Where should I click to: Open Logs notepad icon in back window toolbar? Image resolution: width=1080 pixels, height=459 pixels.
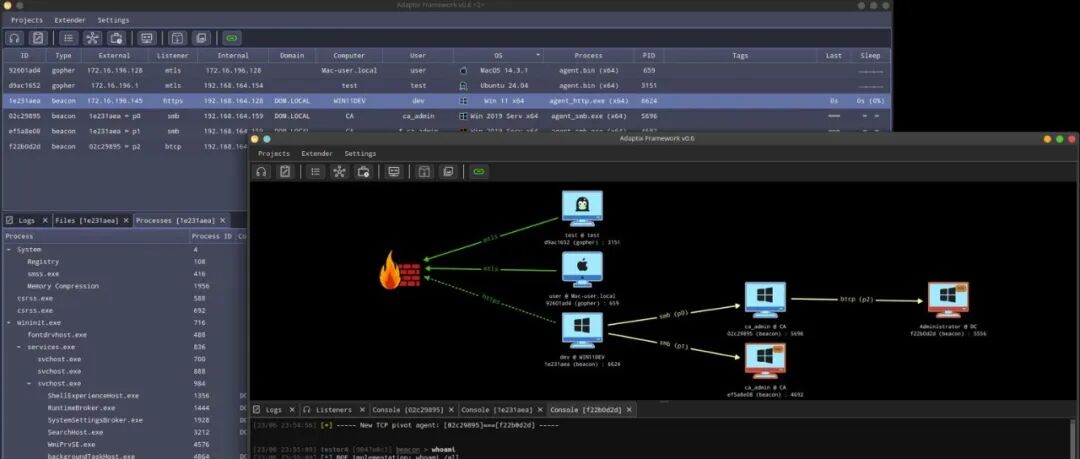coord(38,38)
